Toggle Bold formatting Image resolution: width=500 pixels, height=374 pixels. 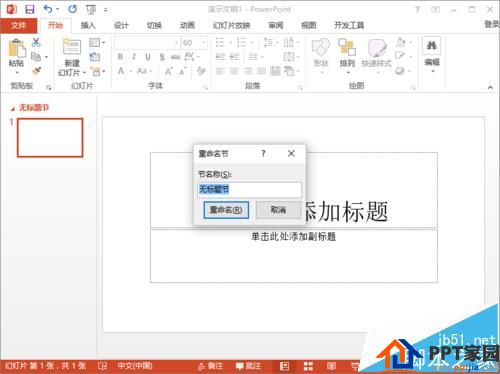click(120, 57)
